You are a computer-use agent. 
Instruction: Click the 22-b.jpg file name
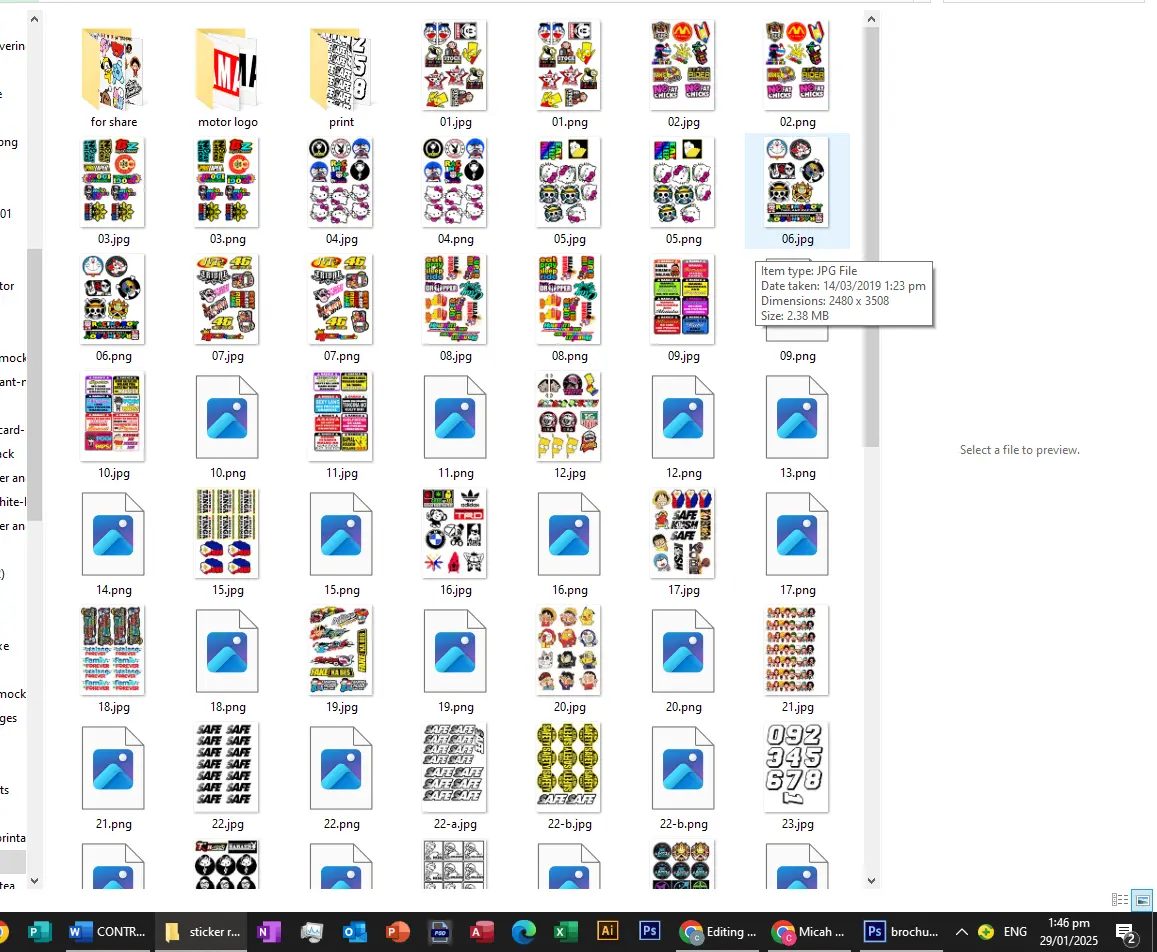point(569,824)
